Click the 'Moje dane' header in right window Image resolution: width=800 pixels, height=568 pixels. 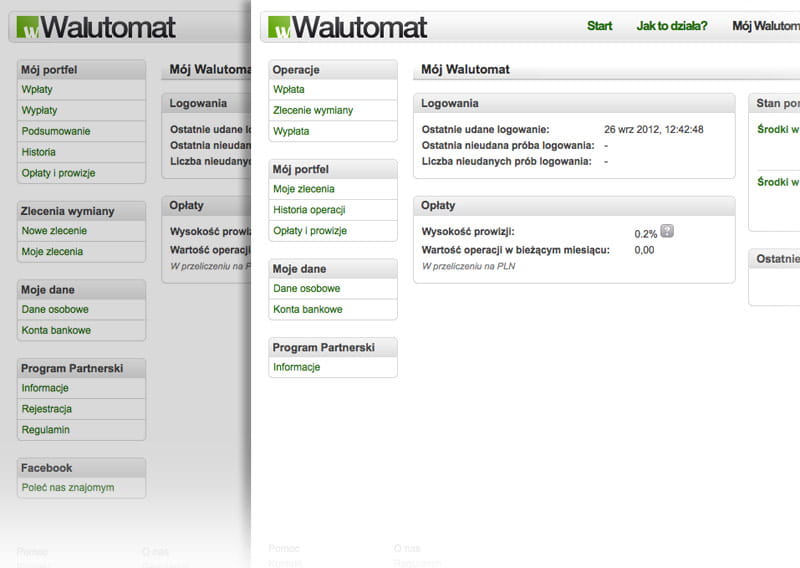coord(333,269)
